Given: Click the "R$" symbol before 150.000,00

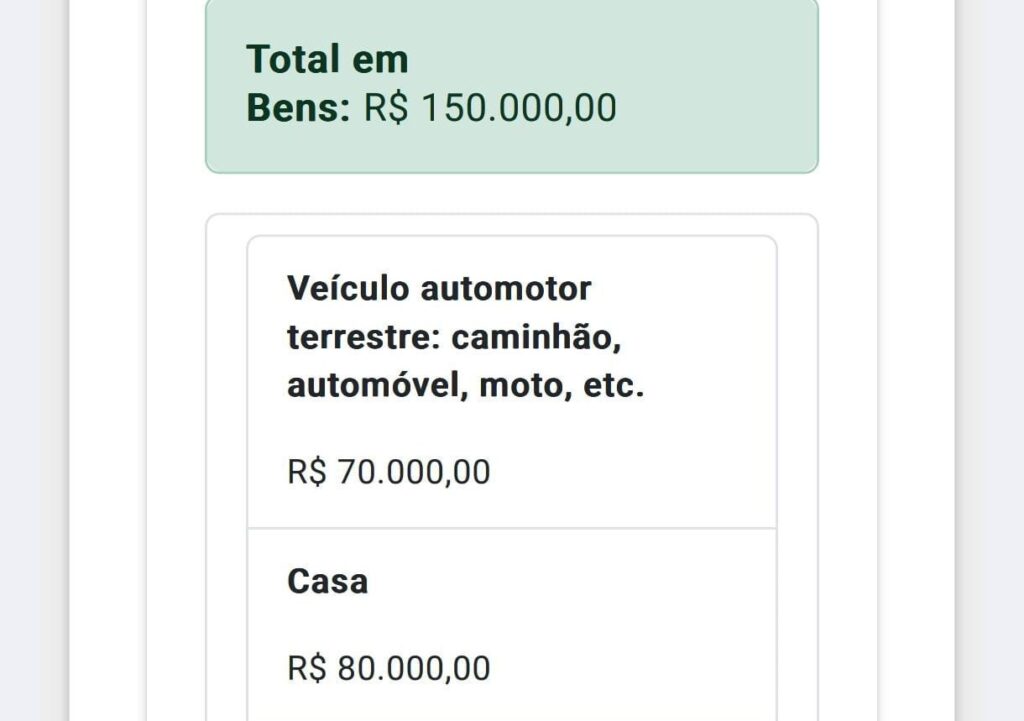Looking at the screenshot, I should coord(385,108).
